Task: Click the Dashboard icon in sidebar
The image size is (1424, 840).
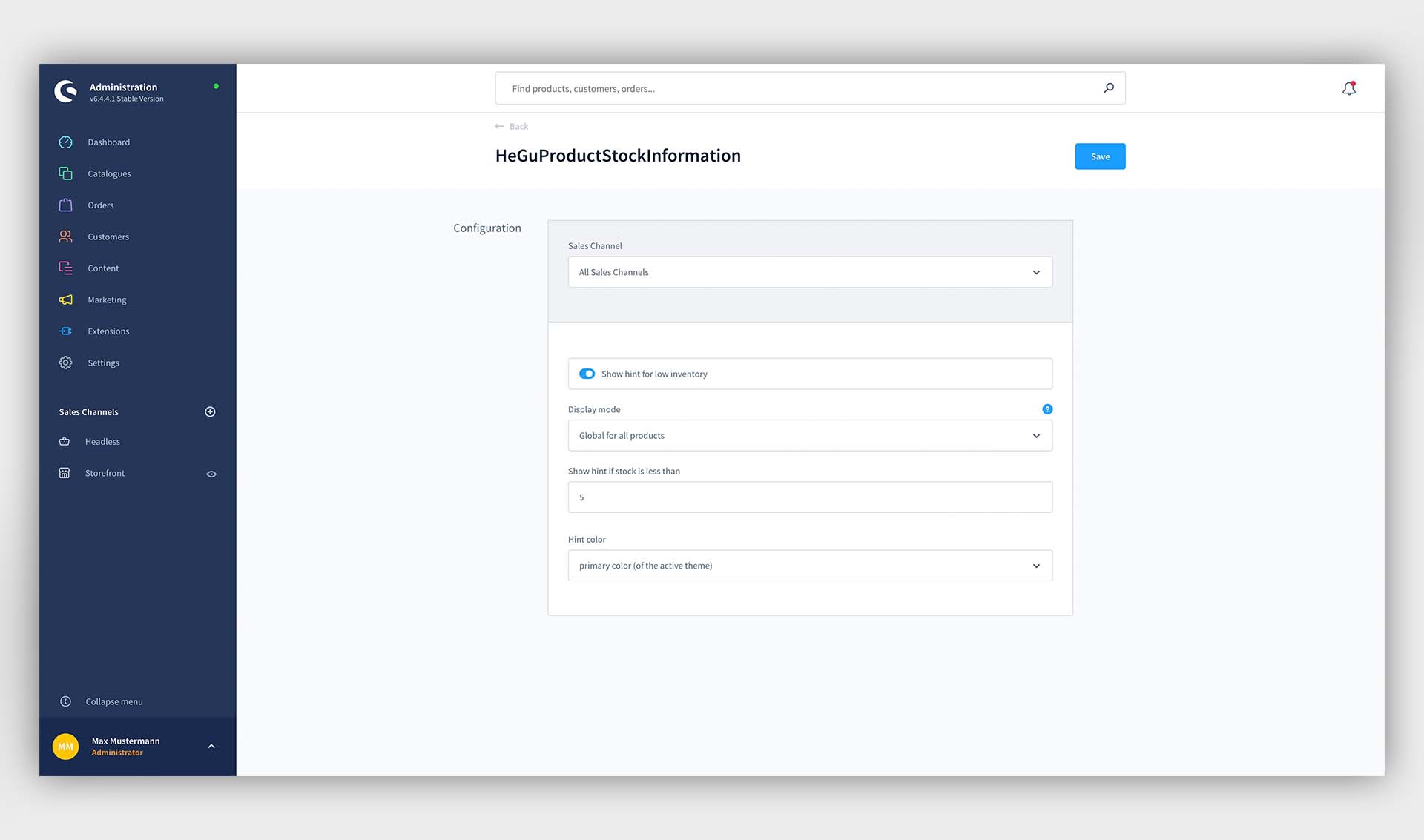Action: pyautogui.click(x=67, y=141)
